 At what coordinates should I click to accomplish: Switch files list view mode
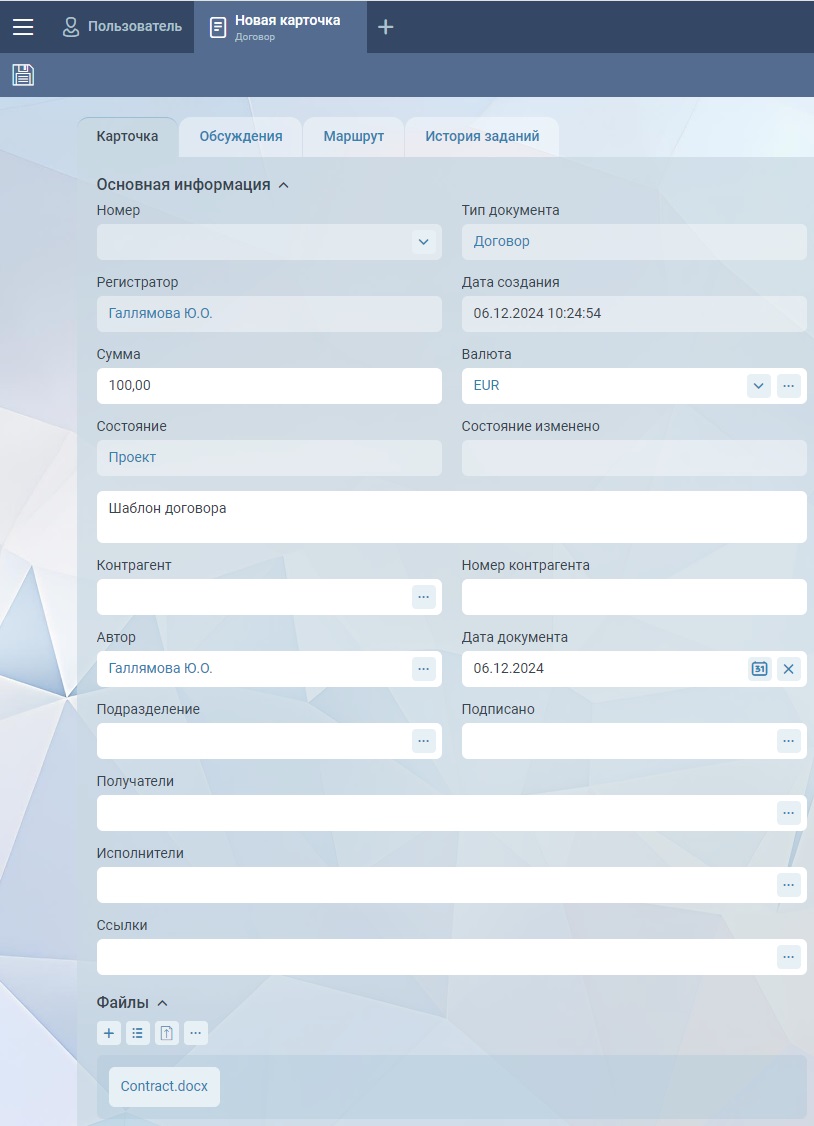(138, 1033)
